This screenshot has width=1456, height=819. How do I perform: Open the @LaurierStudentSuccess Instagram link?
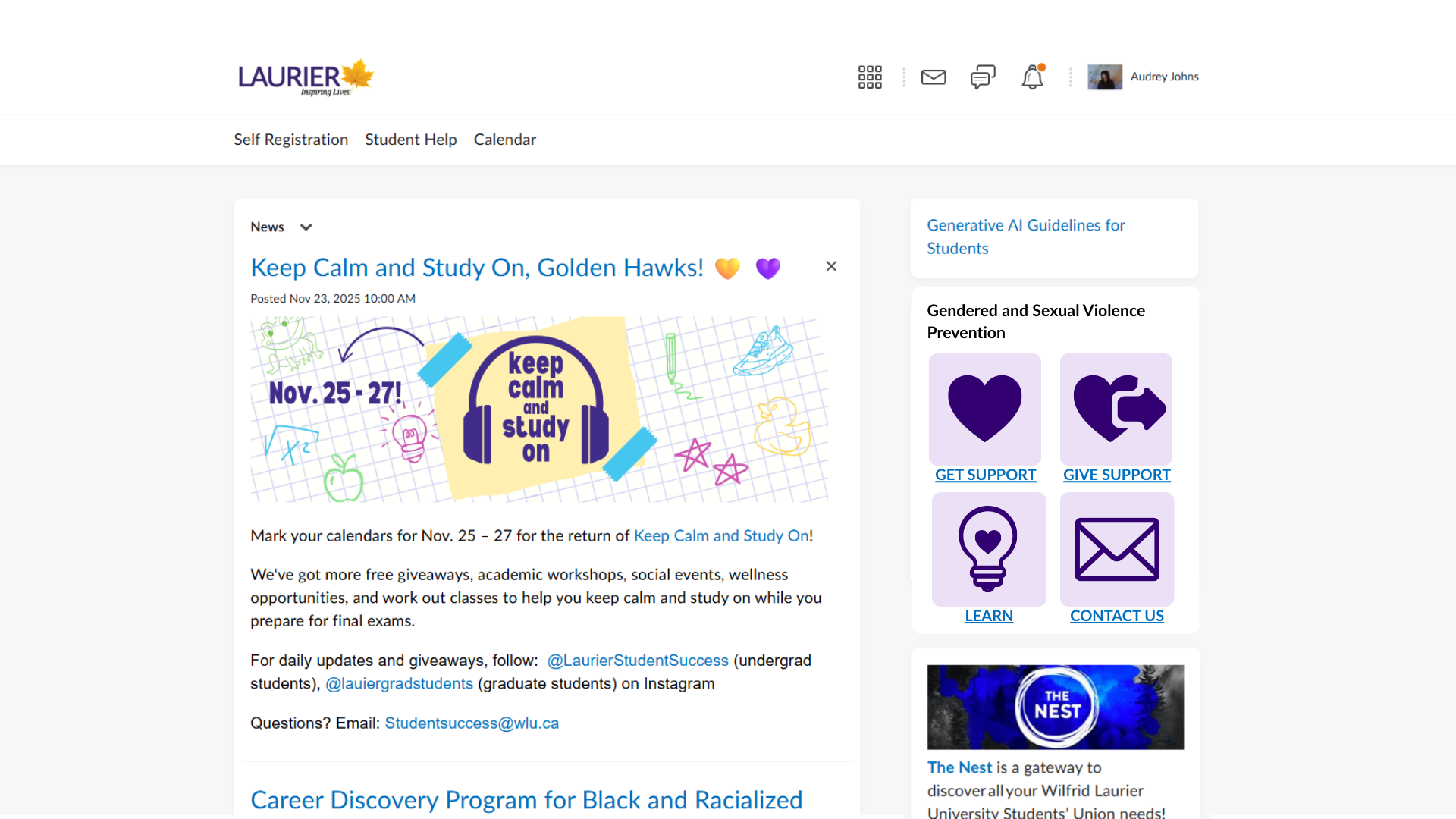click(637, 661)
